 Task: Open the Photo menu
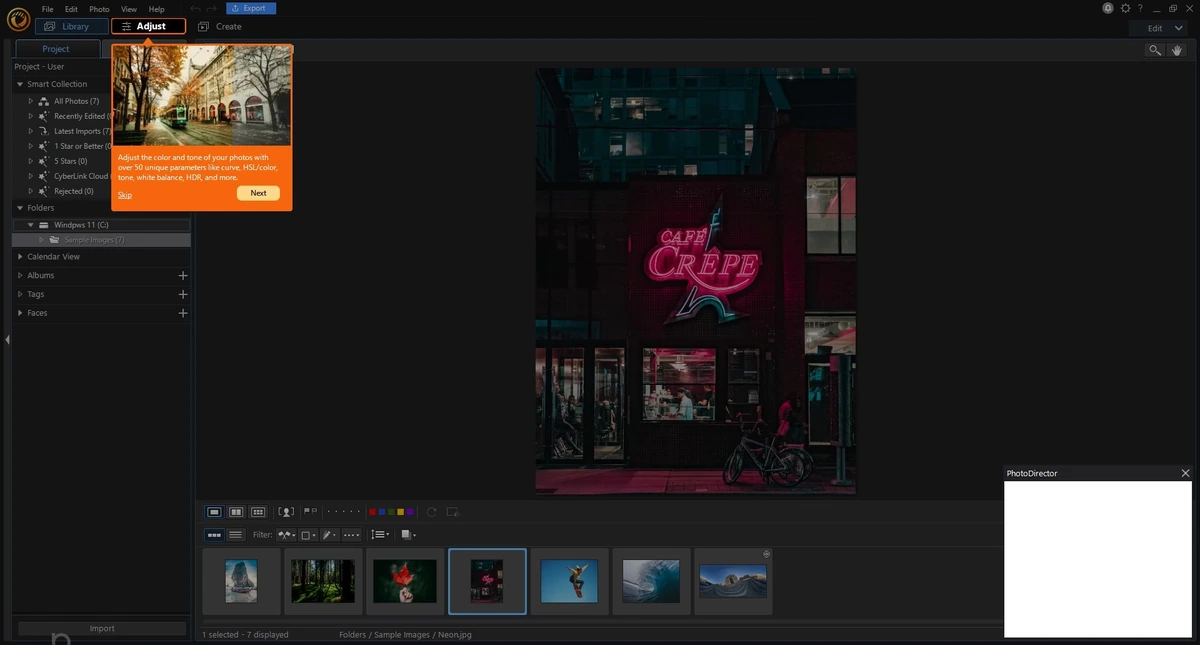[99, 9]
